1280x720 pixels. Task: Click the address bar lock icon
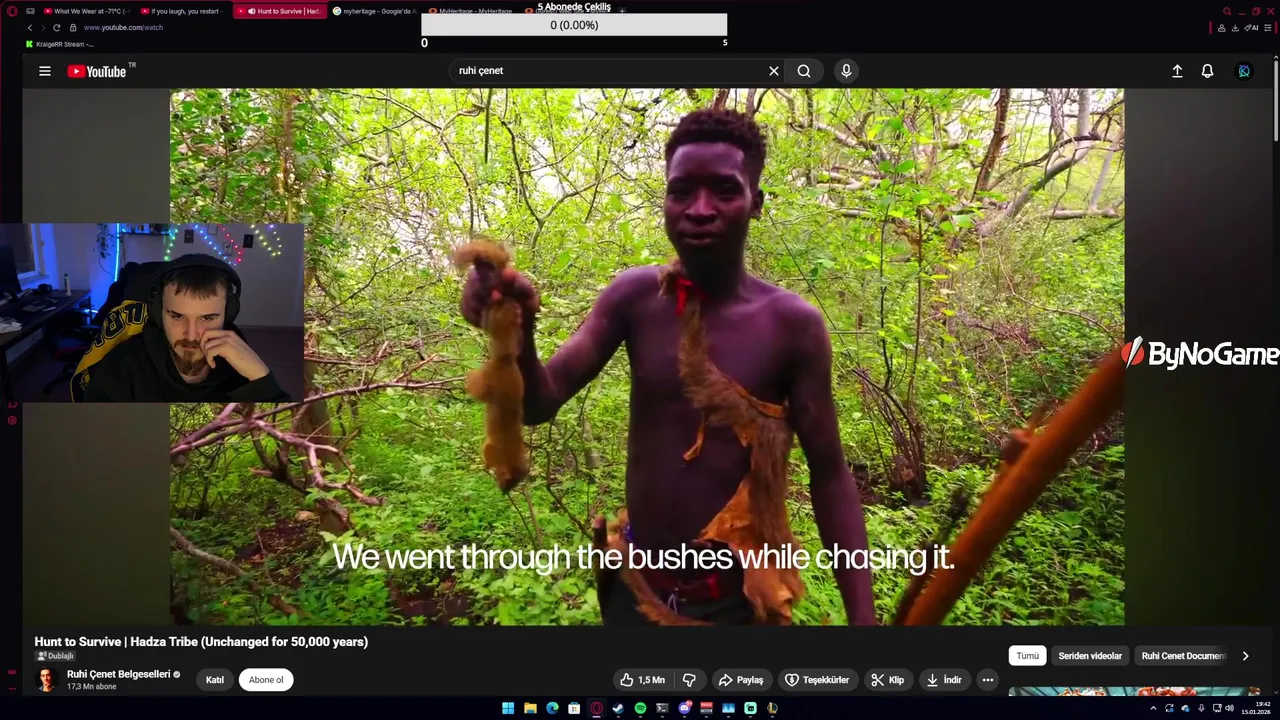[x=73, y=28]
